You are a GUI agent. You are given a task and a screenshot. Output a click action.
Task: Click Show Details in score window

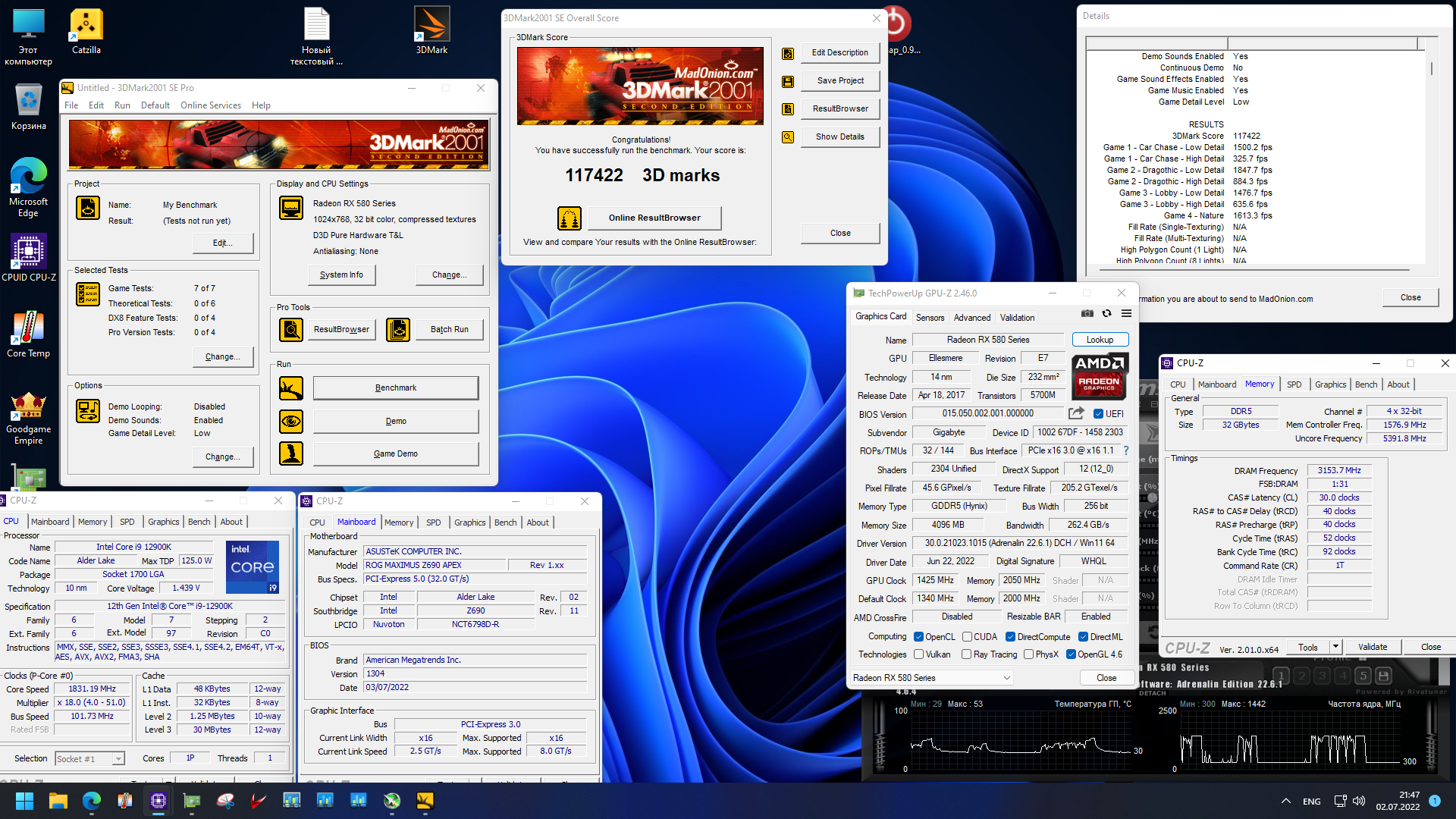(x=839, y=137)
